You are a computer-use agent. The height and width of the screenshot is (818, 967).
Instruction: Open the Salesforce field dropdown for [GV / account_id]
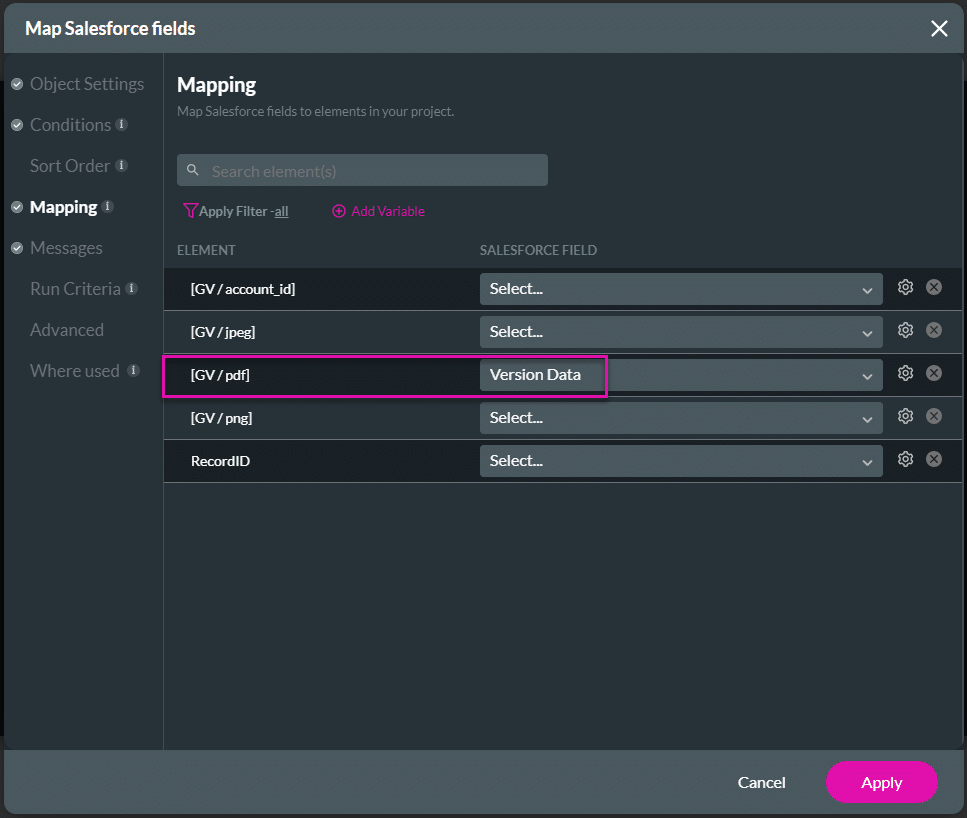point(680,287)
